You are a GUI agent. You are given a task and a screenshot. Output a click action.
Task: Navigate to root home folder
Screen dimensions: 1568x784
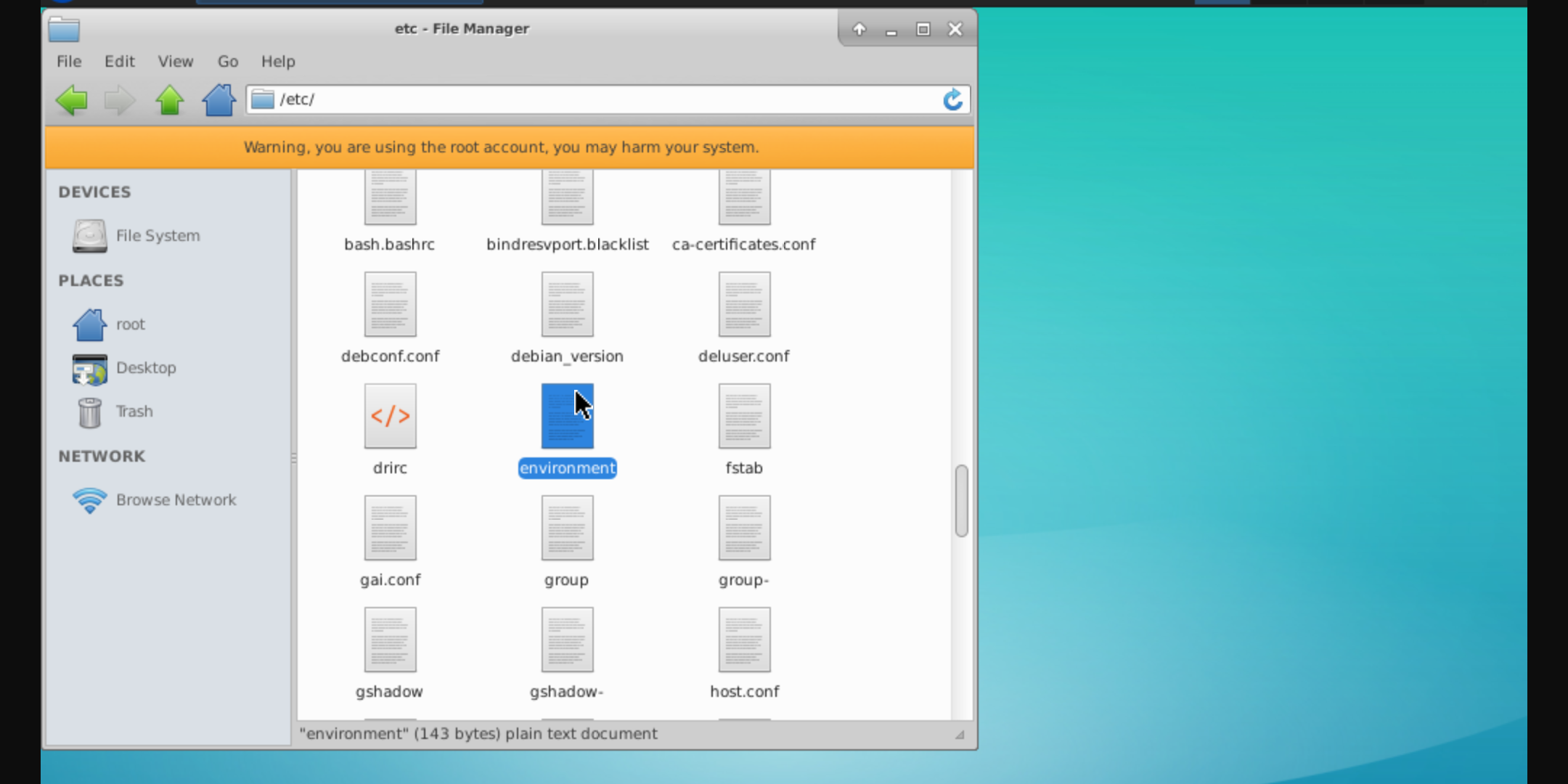point(131,324)
